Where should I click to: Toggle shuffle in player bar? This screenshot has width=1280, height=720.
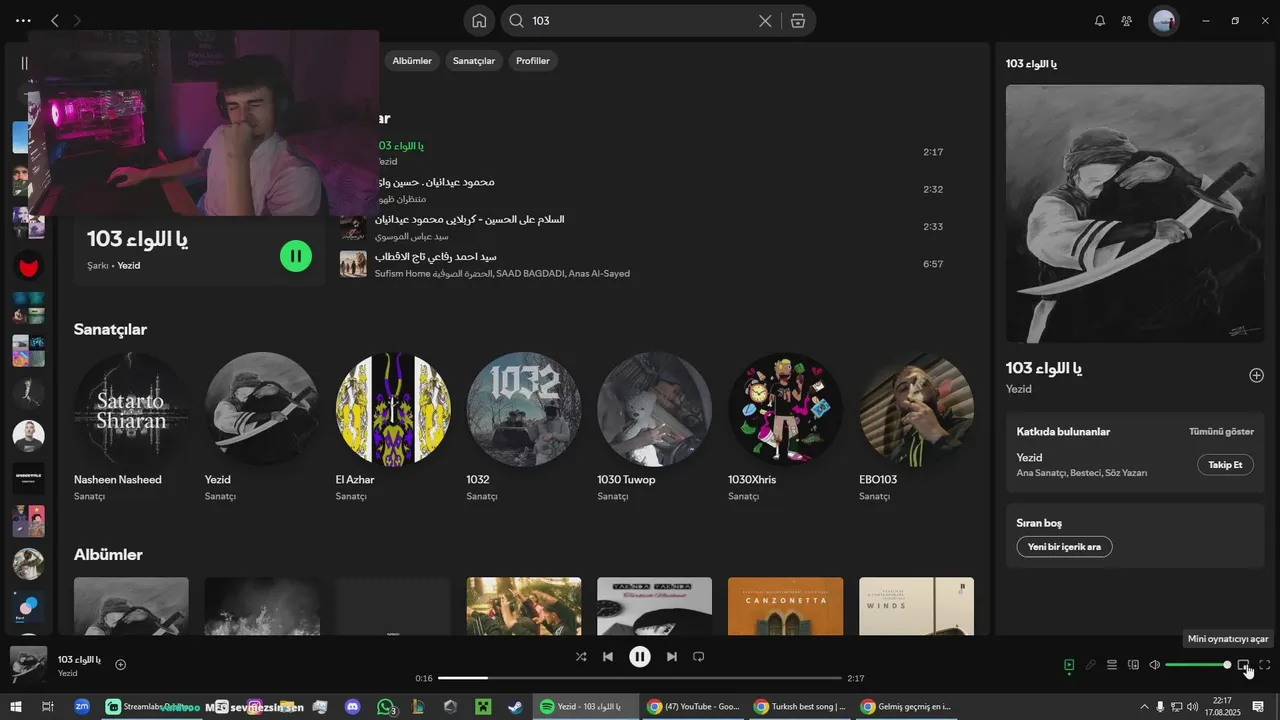581,657
